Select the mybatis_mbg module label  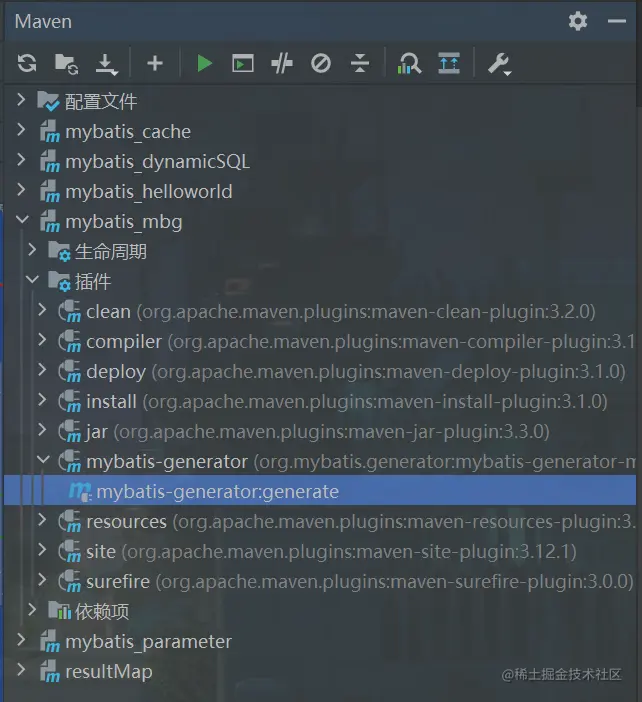(124, 222)
